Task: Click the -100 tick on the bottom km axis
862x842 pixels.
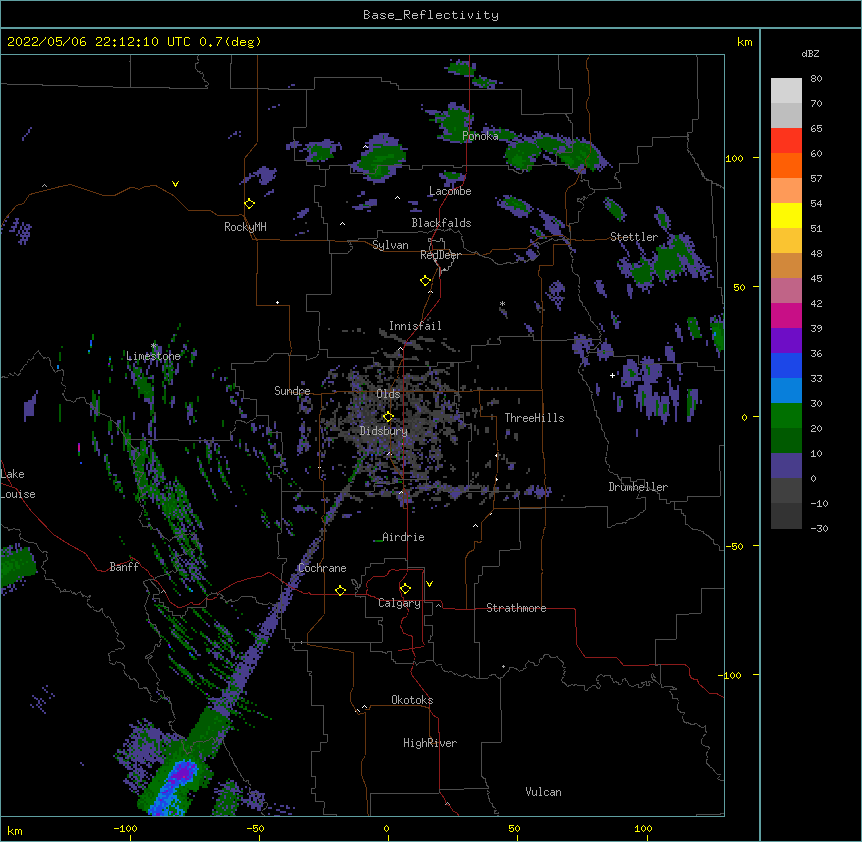Action: [x=125, y=829]
